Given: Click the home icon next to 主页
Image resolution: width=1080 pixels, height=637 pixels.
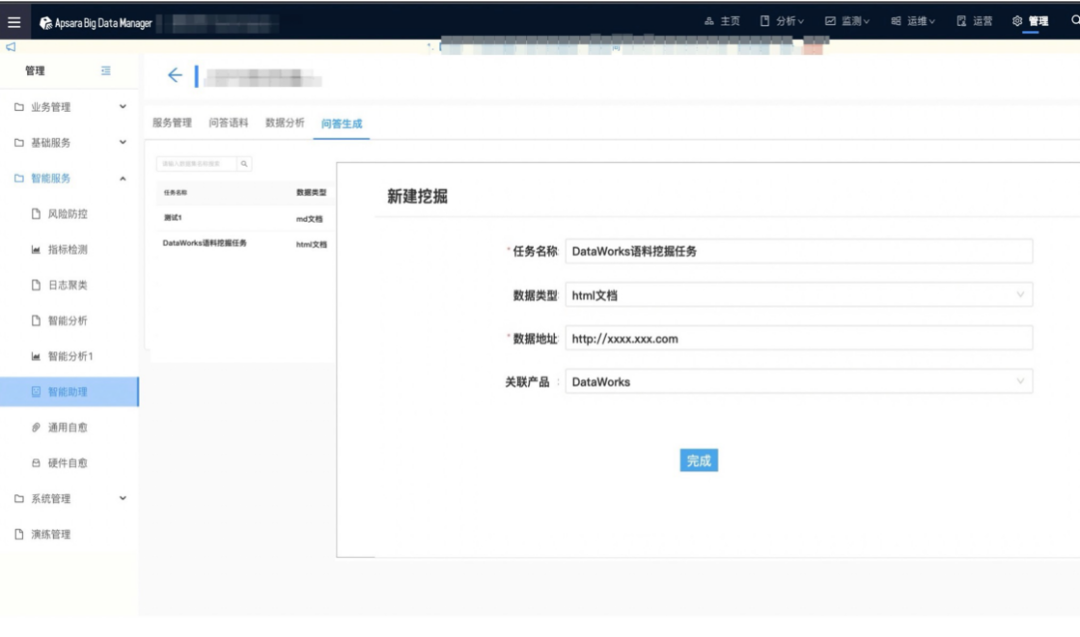Looking at the screenshot, I should (709, 21).
